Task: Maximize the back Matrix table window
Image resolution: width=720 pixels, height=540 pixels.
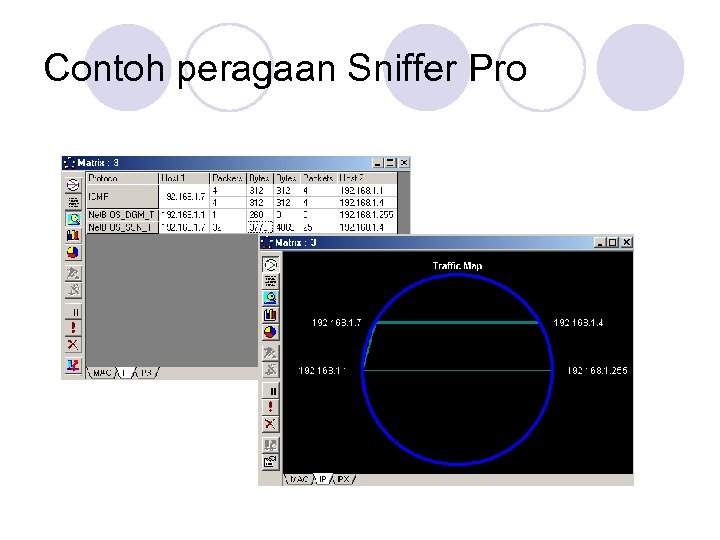Action: pyautogui.click(x=390, y=163)
